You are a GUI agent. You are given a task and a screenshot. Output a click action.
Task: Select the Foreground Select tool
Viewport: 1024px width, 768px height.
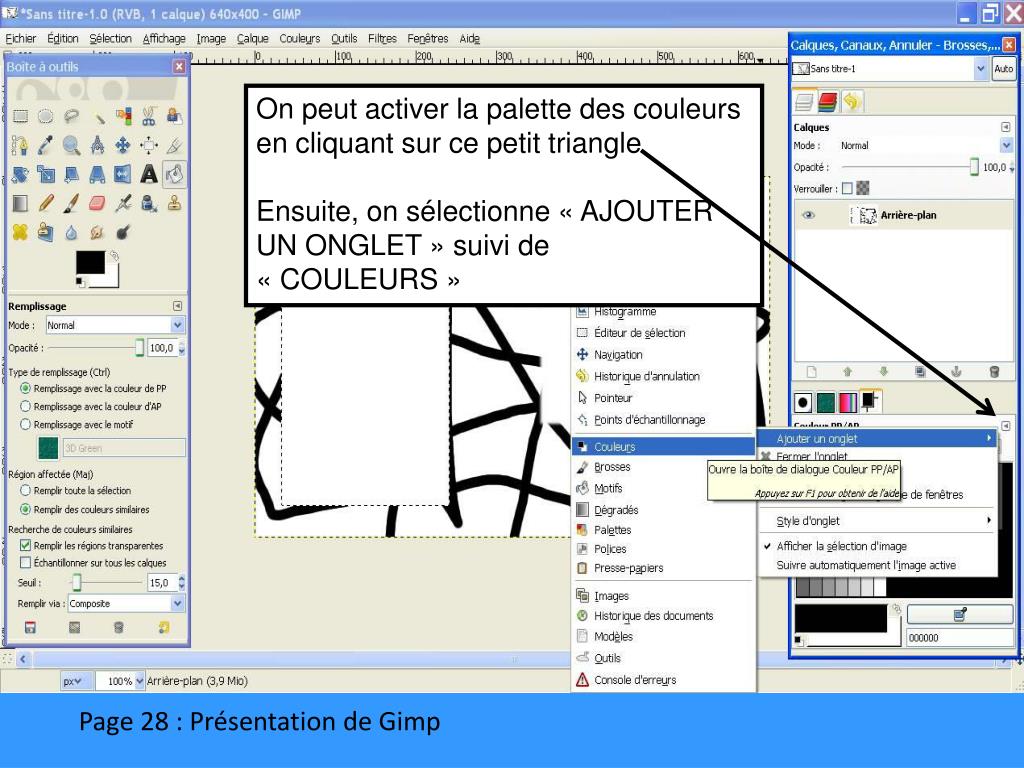pos(174,116)
